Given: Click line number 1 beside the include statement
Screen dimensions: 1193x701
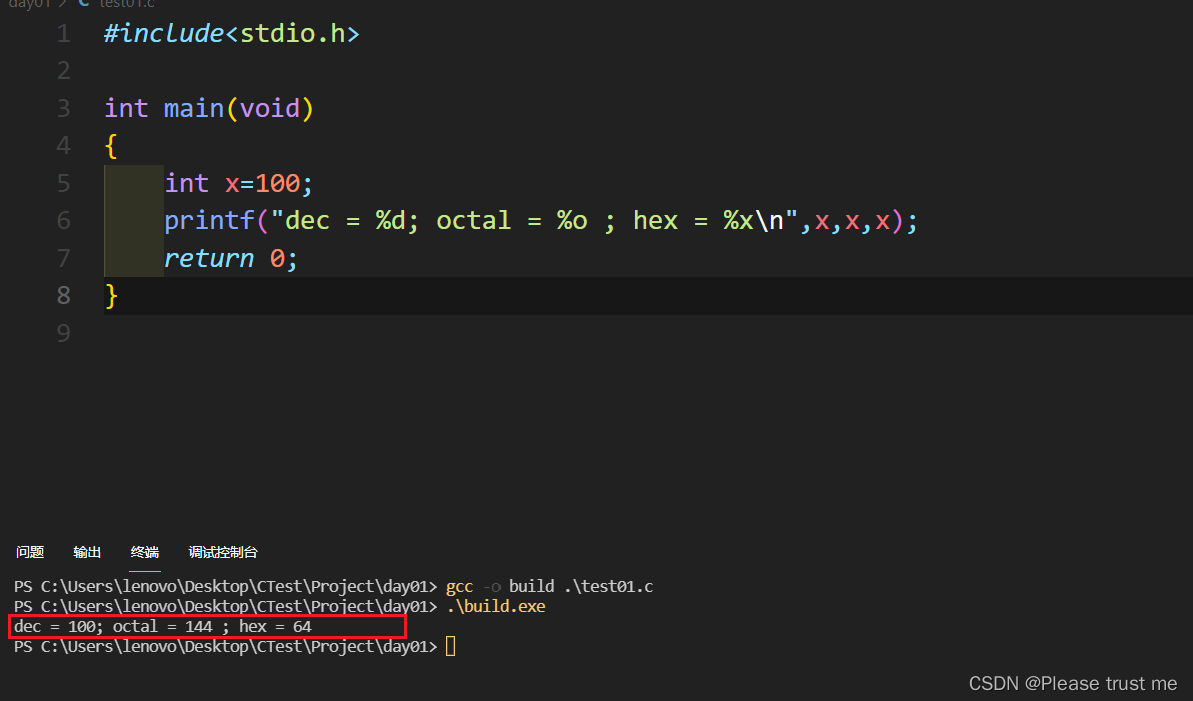Looking at the screenshot, I should pyautogui.click(x=63, y=33).
